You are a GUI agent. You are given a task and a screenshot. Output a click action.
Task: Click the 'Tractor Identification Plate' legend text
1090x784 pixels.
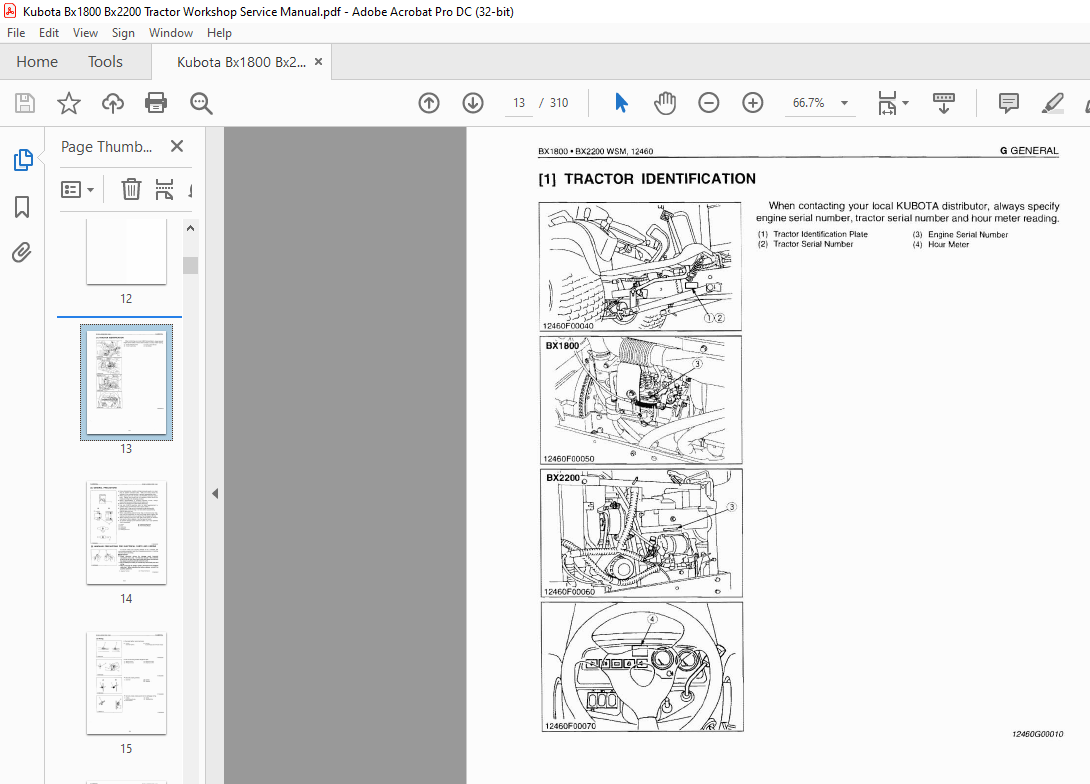[x=820, y=234]
